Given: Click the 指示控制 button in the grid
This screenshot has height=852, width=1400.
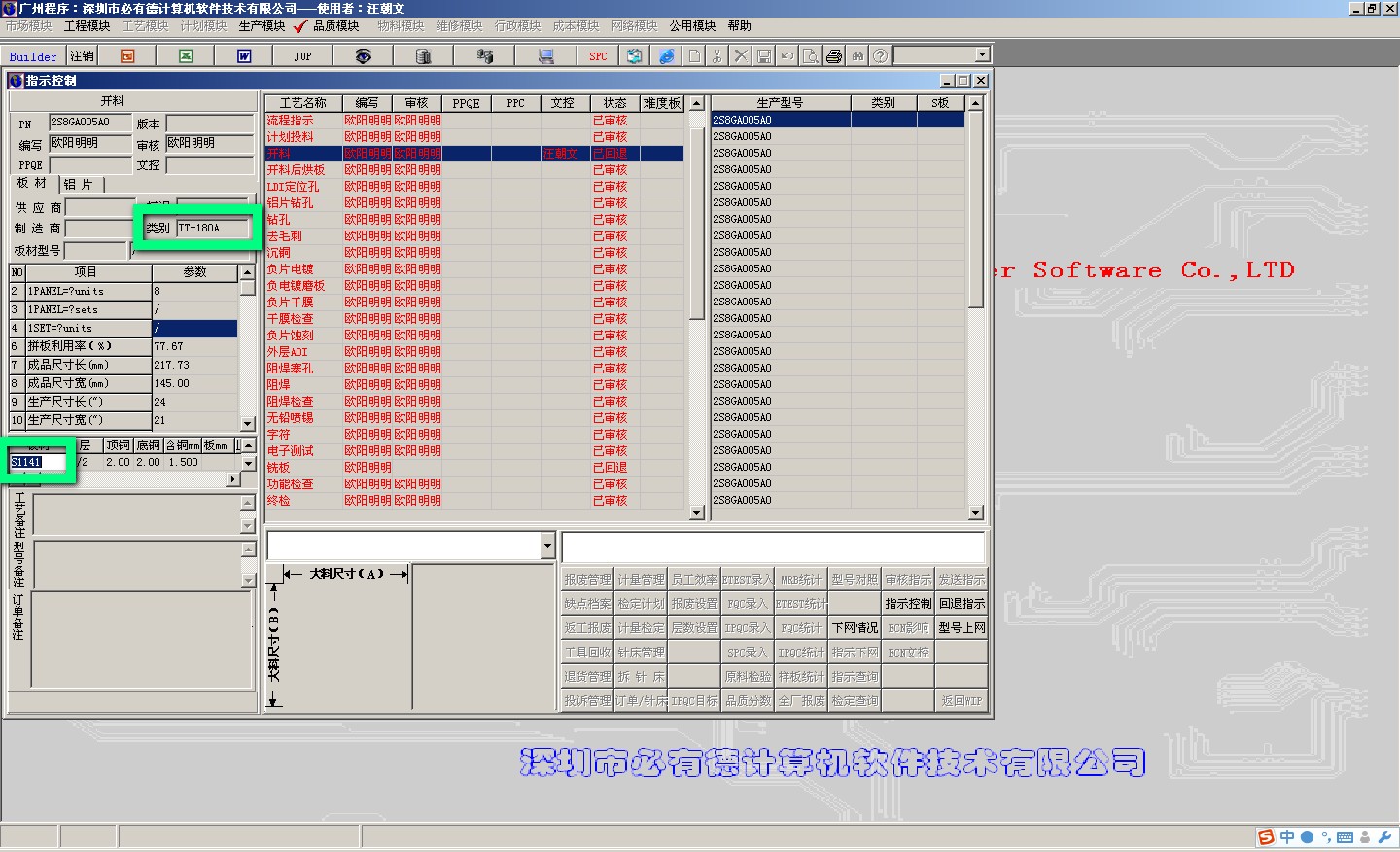Looking at the screenshot, I should 908,603.
